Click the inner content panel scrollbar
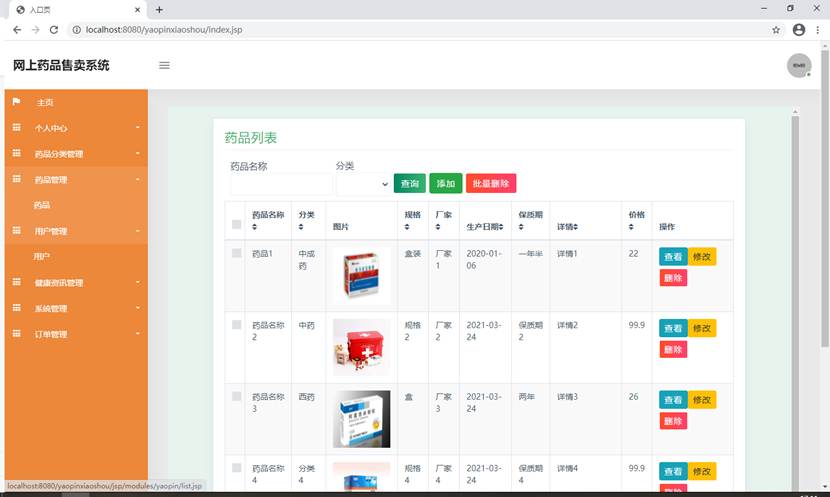This screenshot has height=497, width=830. (795, 302)
